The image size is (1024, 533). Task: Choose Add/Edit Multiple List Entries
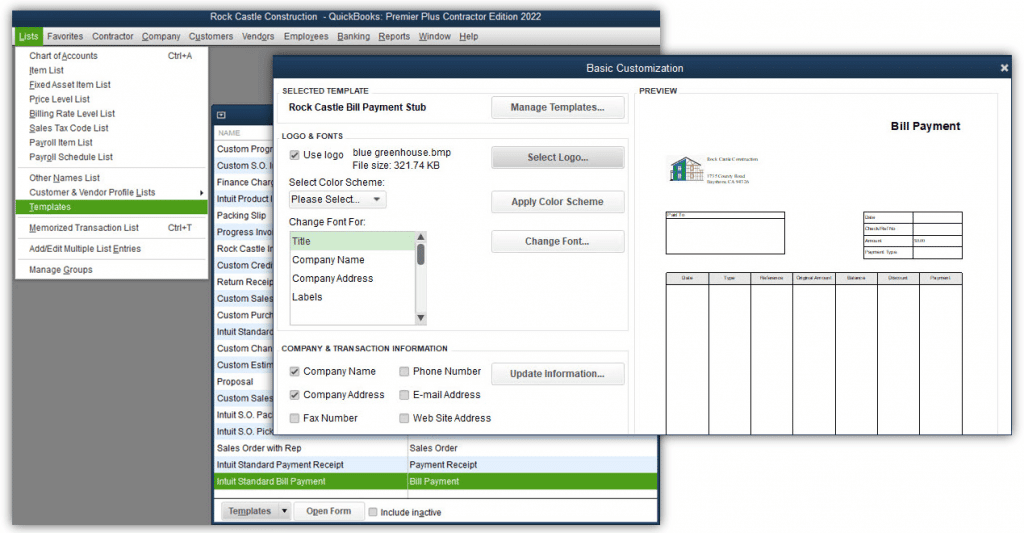click(x=111, y=249)
